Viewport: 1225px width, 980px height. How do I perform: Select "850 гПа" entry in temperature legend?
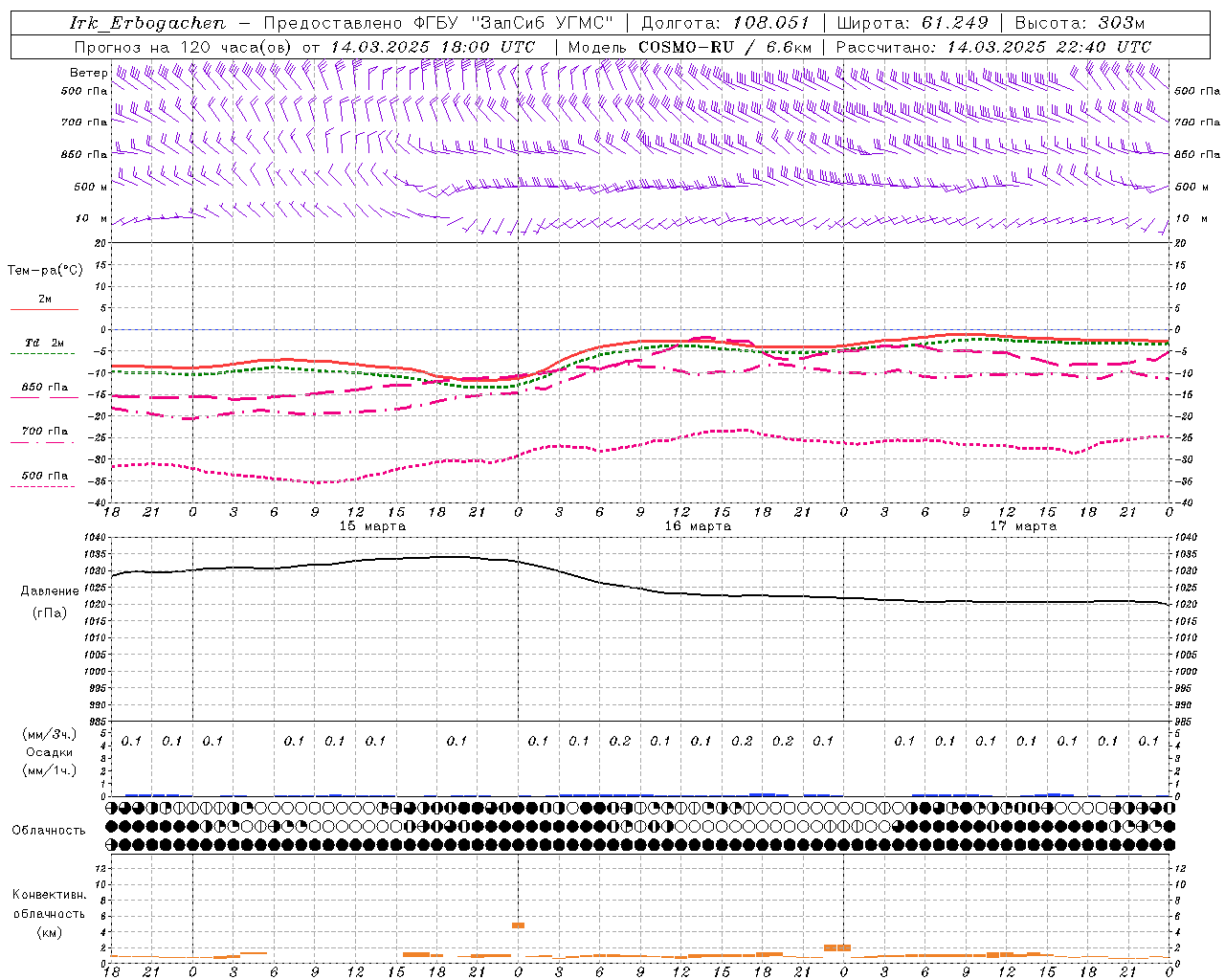(x=44, y=388)
